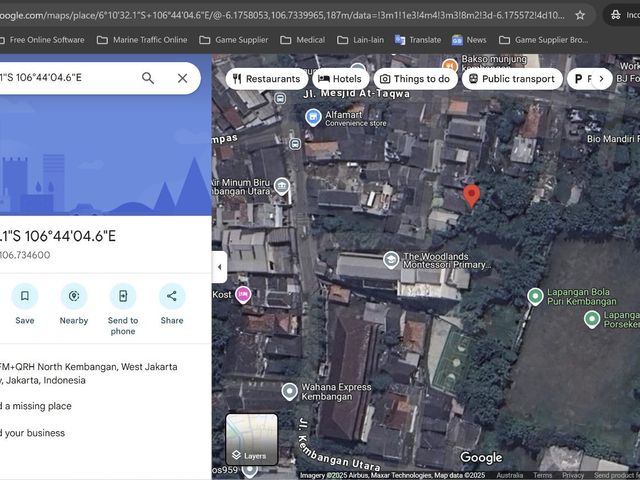This screenshot has width=640, height=480.
Task: Open the Privacy link in map footer
Action: tap(573, 475)
